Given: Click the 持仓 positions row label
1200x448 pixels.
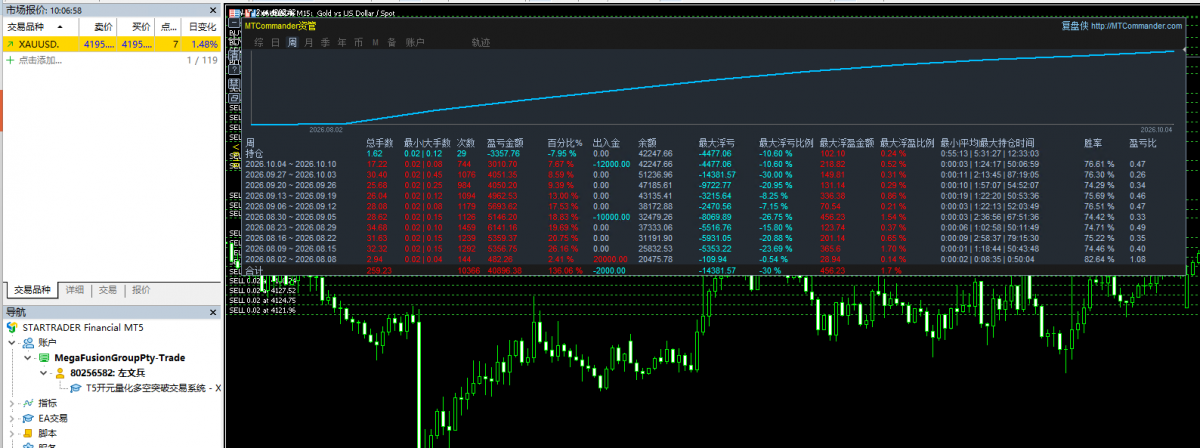Looking at the screenshot, I should [254, 154].
